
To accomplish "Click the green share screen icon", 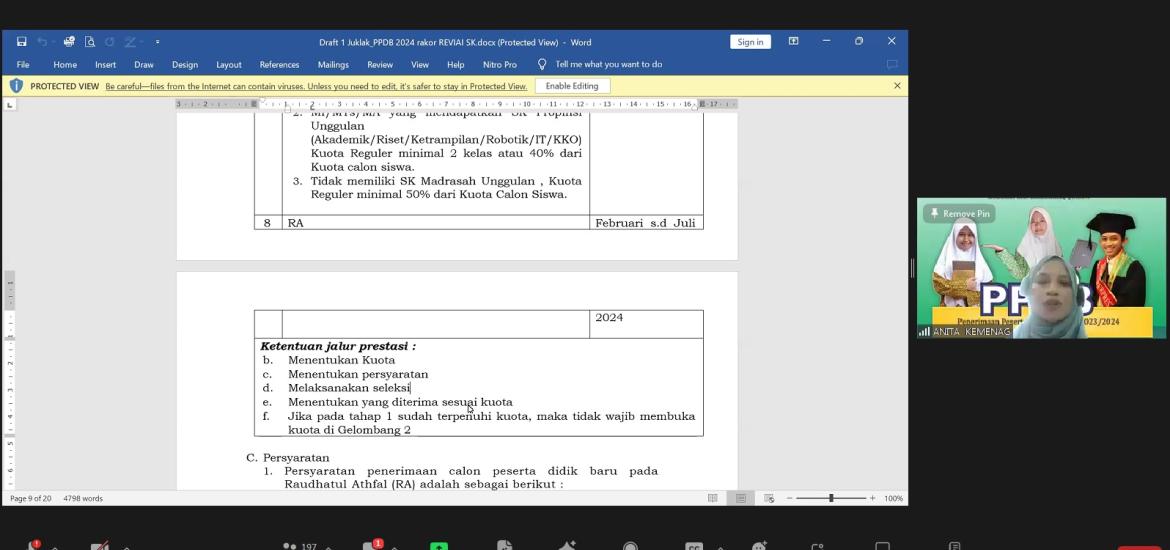I will point(439,546).
